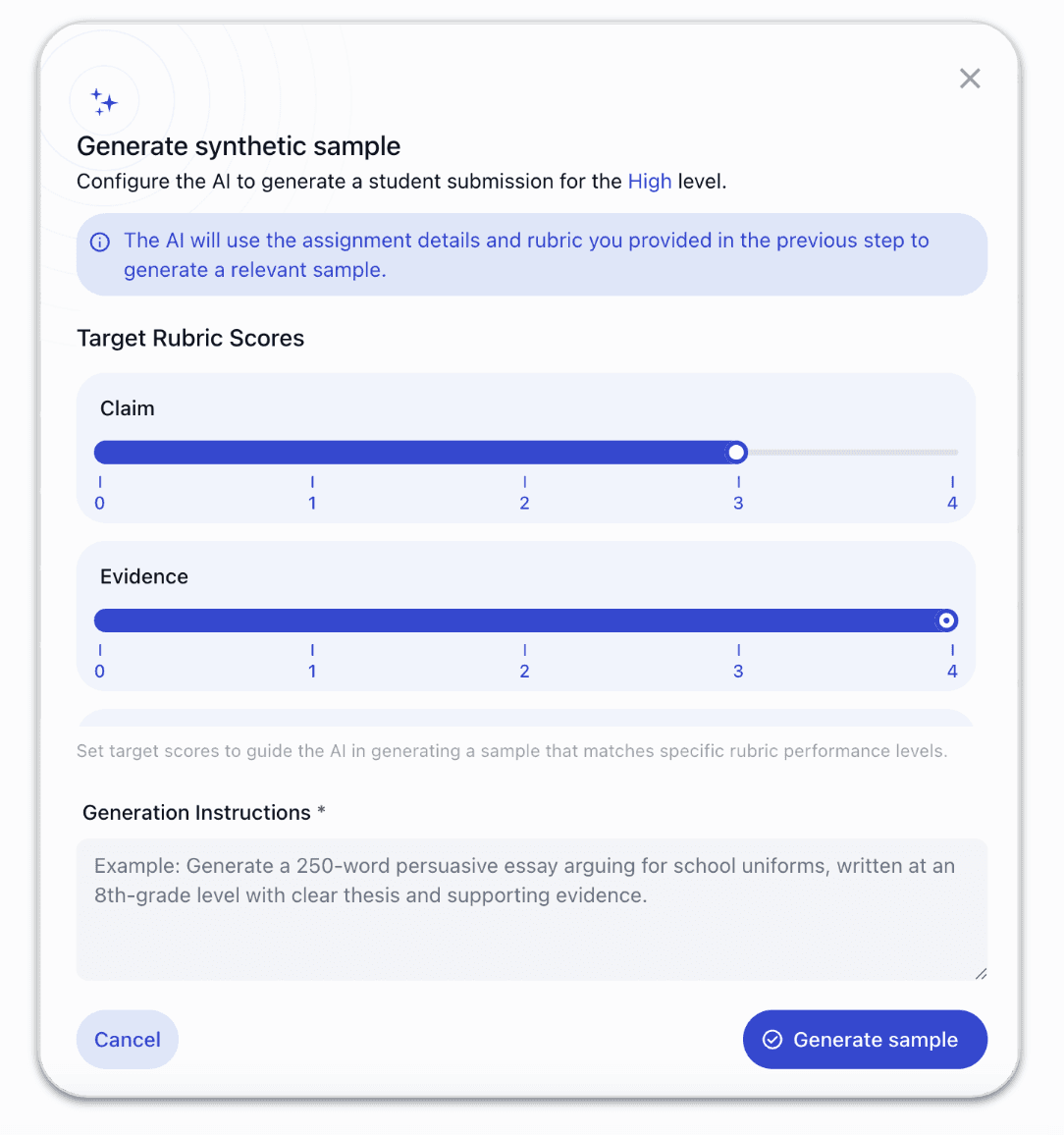Set Claim score to 1
This screenshot has width=1064, height=1135.
[x=312, y=453]
